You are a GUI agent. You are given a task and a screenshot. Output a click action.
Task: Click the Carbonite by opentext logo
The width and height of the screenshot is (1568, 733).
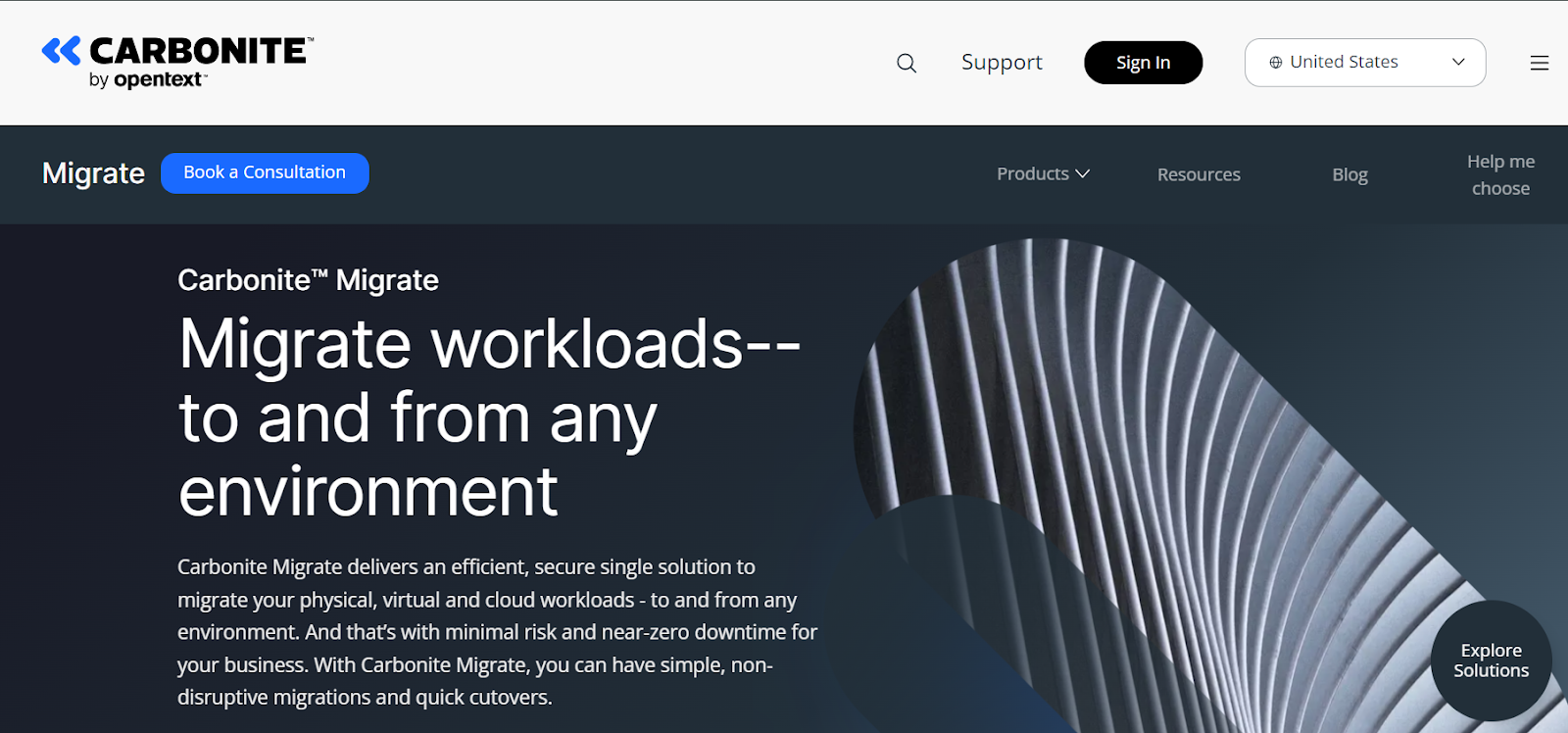177,63
